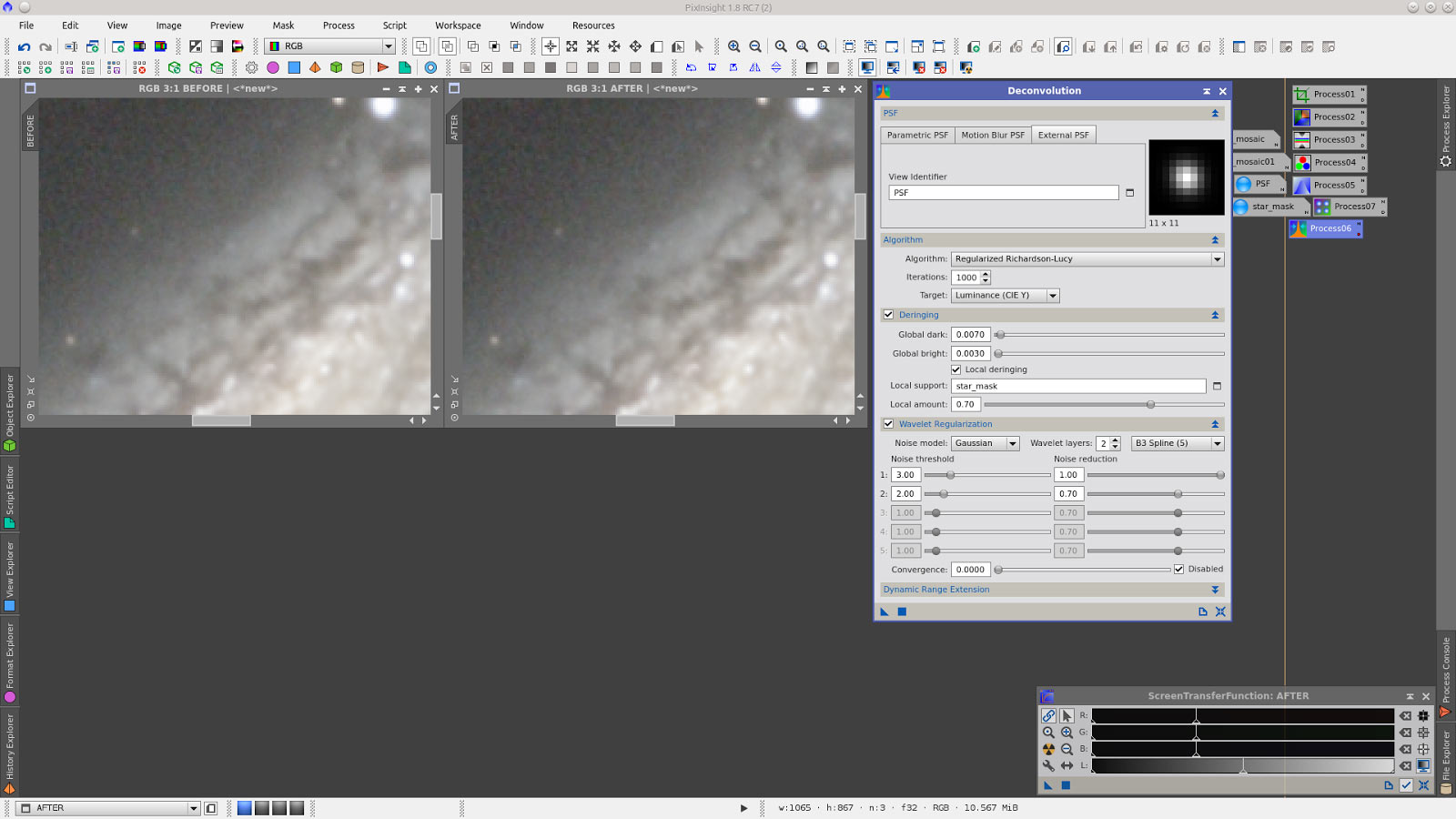Click the Undo arrow in the toolbar
Screen dimensions: 1456x819
pos(24,46)
